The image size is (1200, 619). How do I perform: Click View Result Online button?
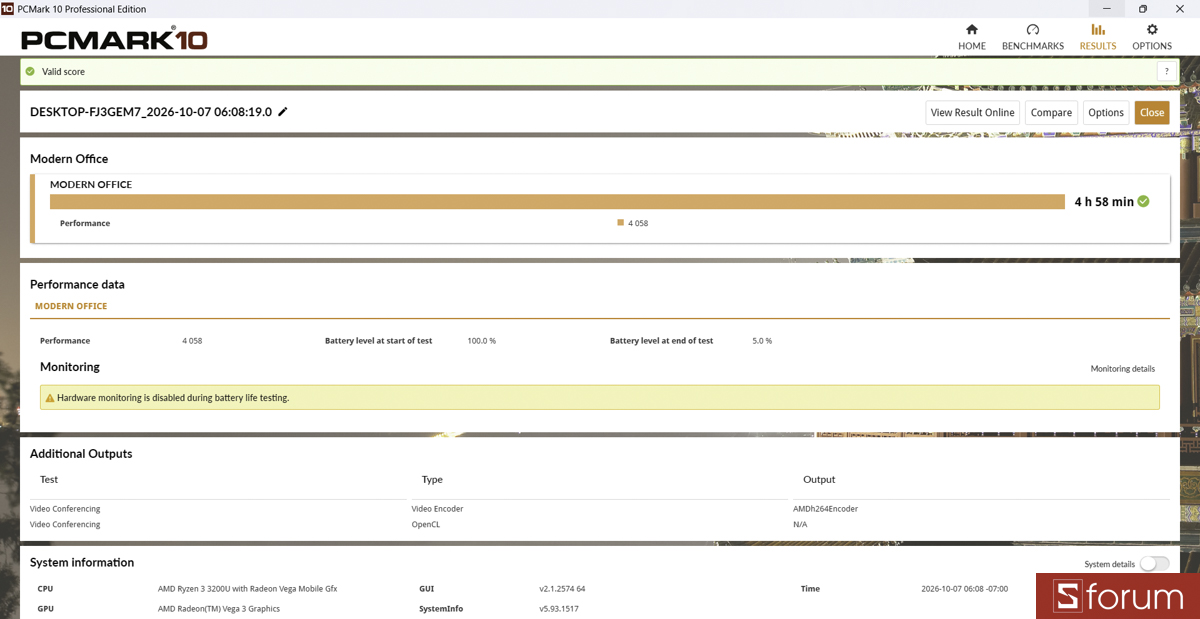[972, 113]
